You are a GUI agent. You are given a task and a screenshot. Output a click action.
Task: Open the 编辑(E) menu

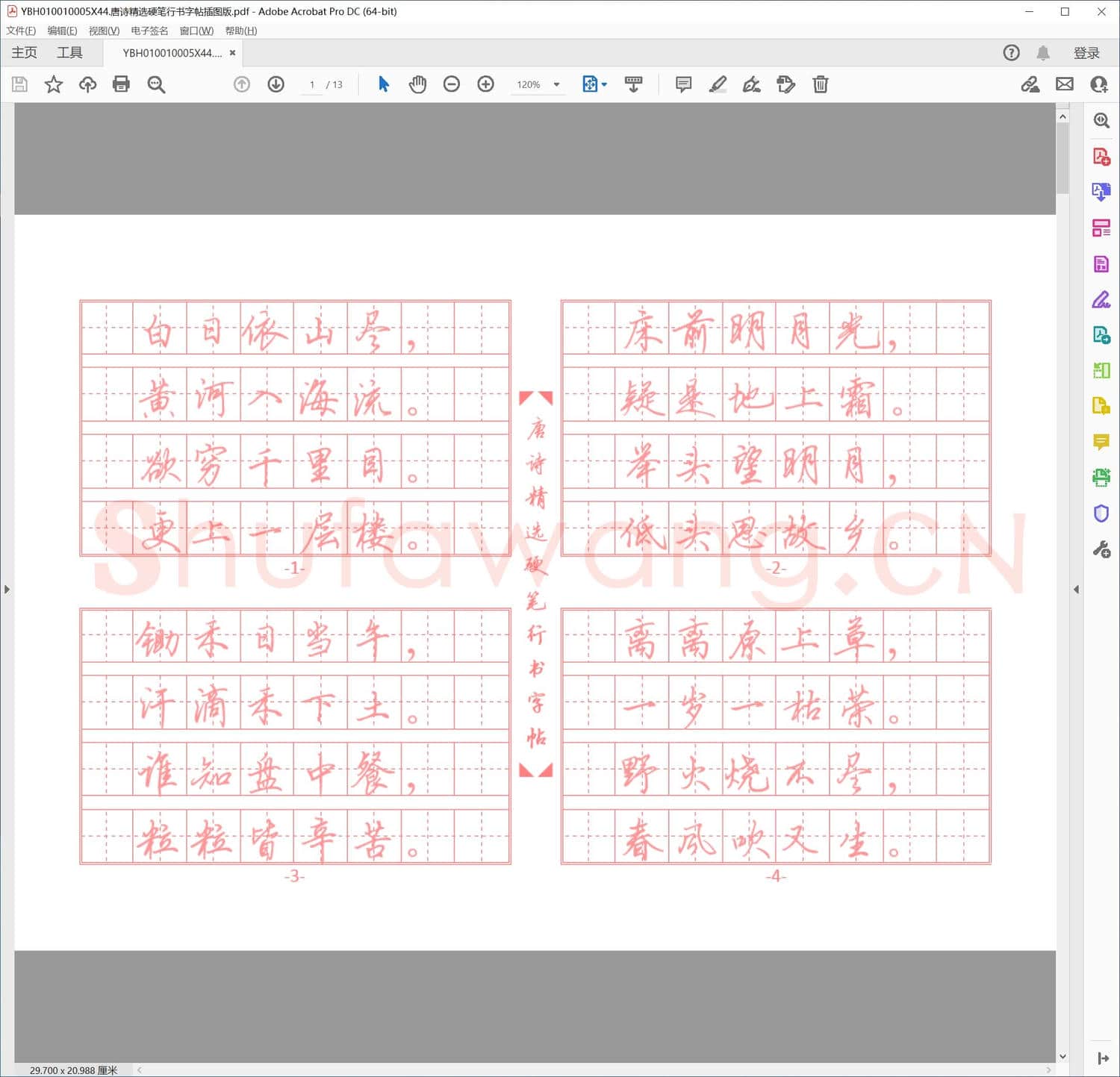point(62,31)
